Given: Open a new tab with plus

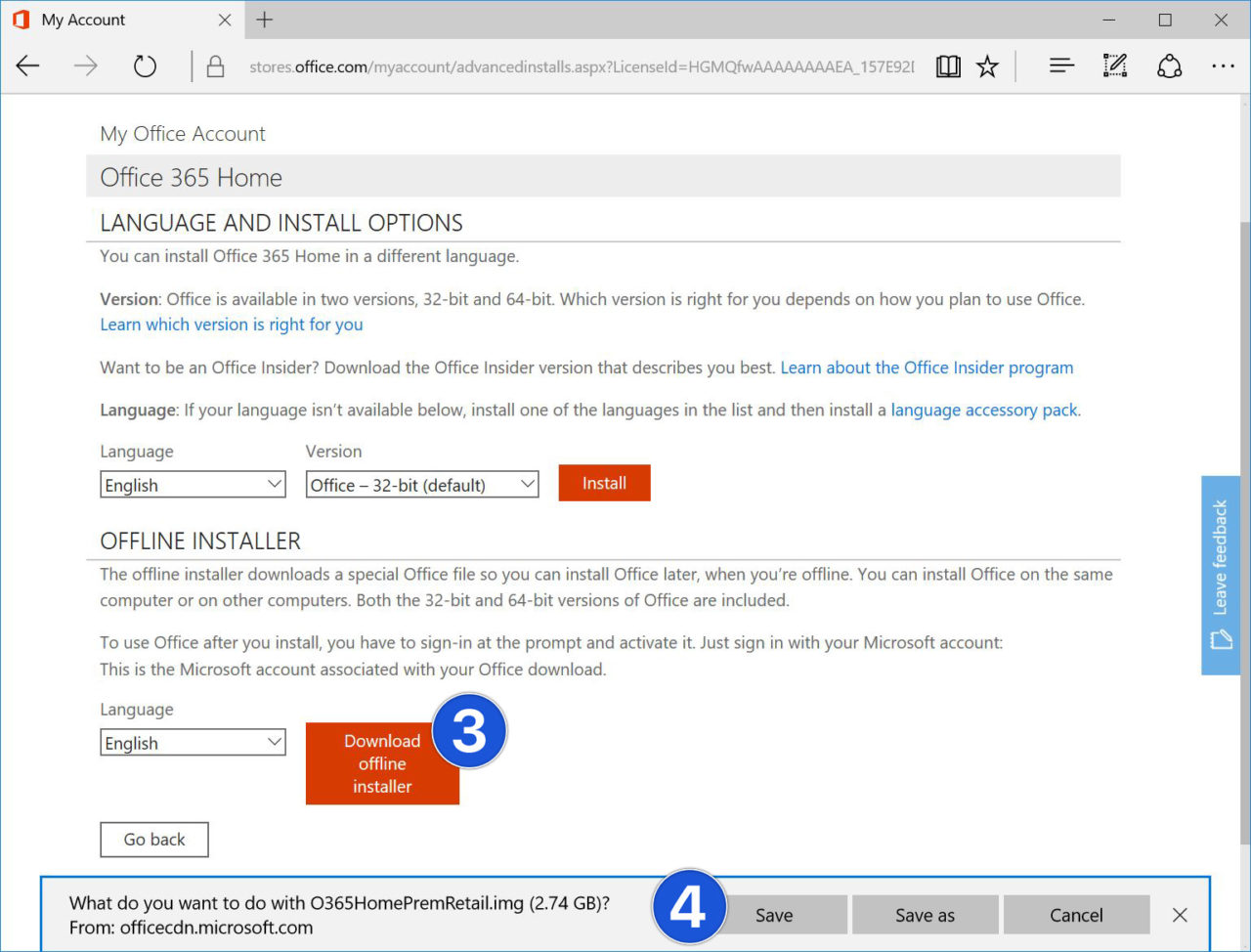Looking at the screenshot, I should 264,20.
